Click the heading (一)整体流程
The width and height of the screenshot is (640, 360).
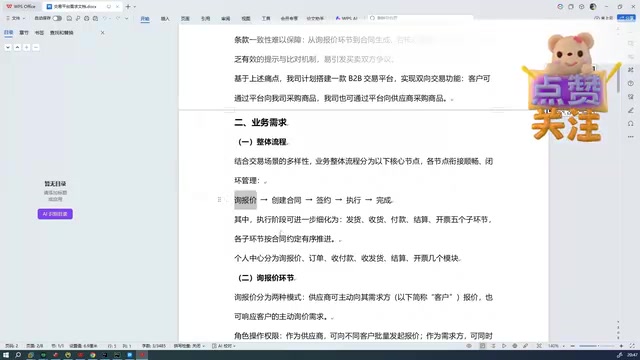click(x=262, y=142)
